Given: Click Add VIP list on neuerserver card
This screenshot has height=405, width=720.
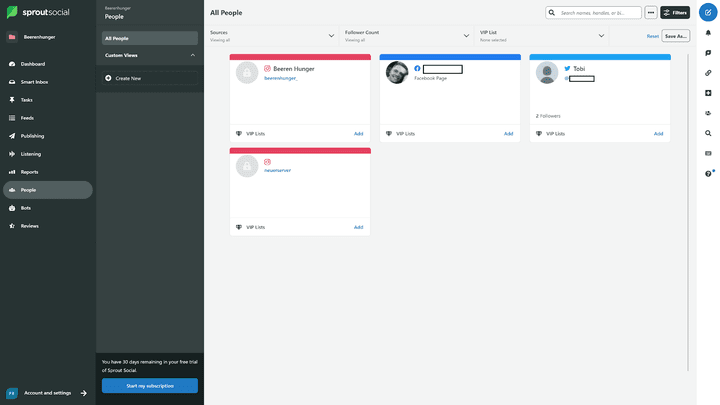Looking at the screenshot, I should pyautogui.click(x=358, y=227).
